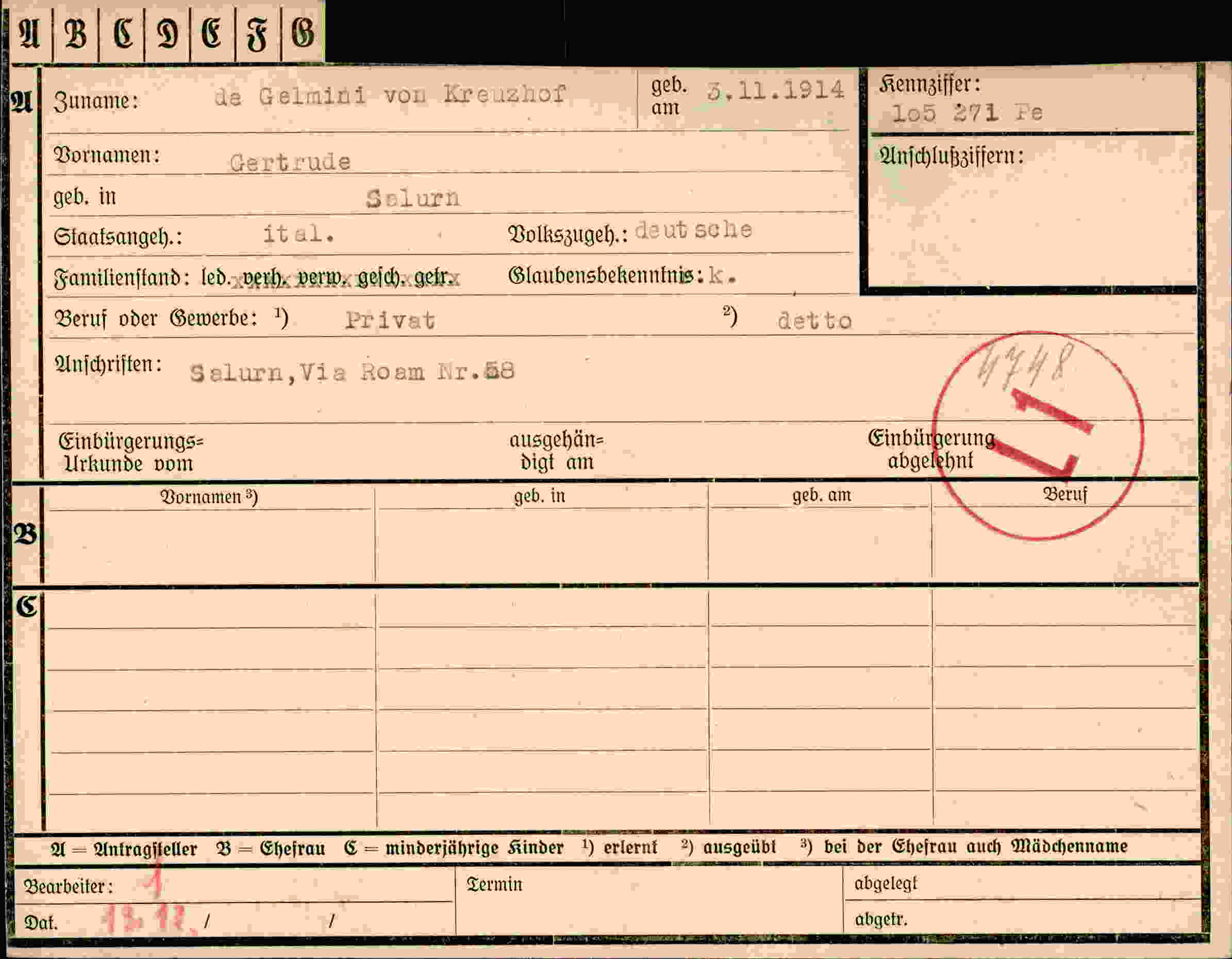Click the 'Anschlußziffern:' label
This screenshot has width=1232, height=959.
[951, 156]
